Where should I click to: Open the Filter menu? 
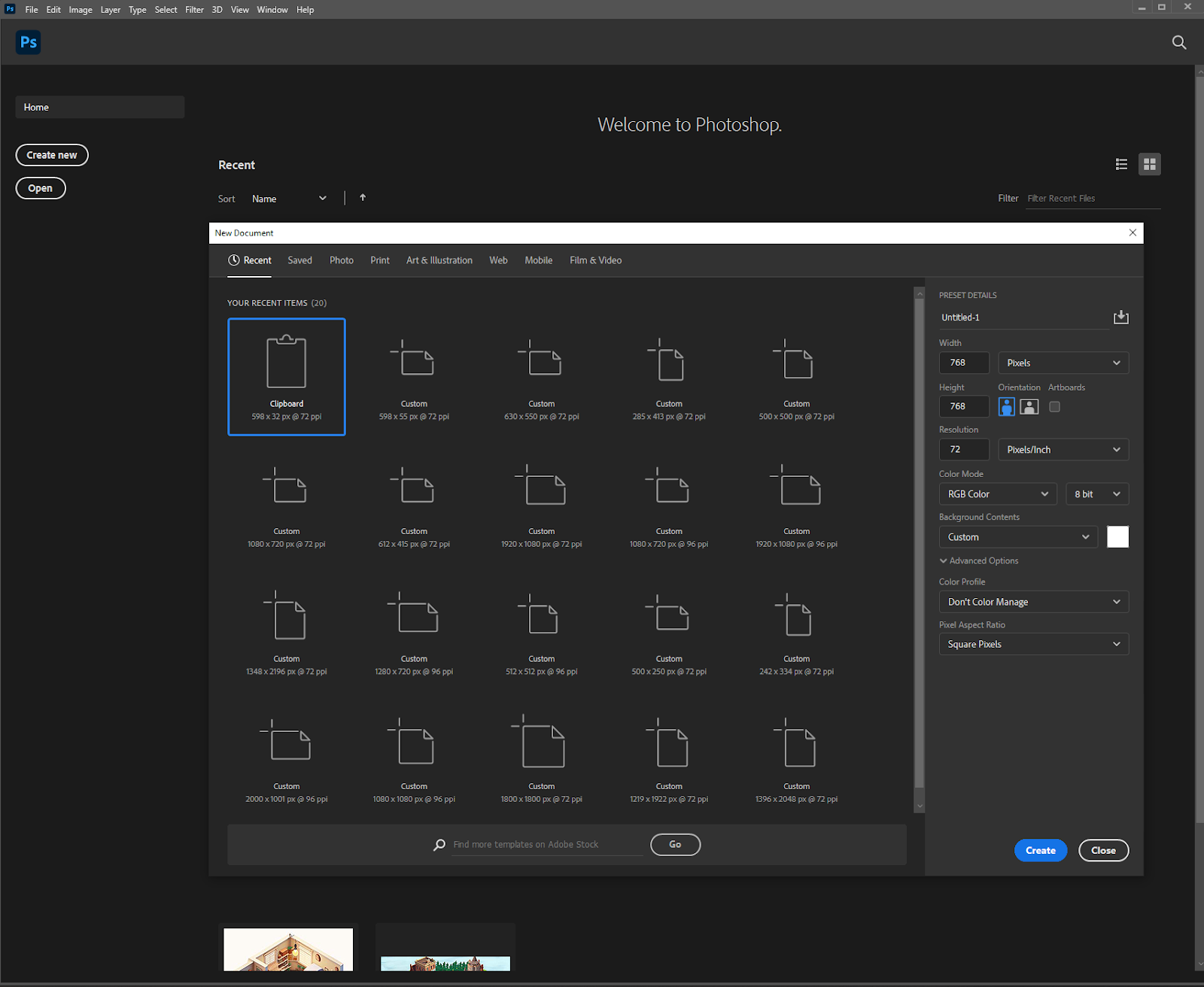[194, 10]
